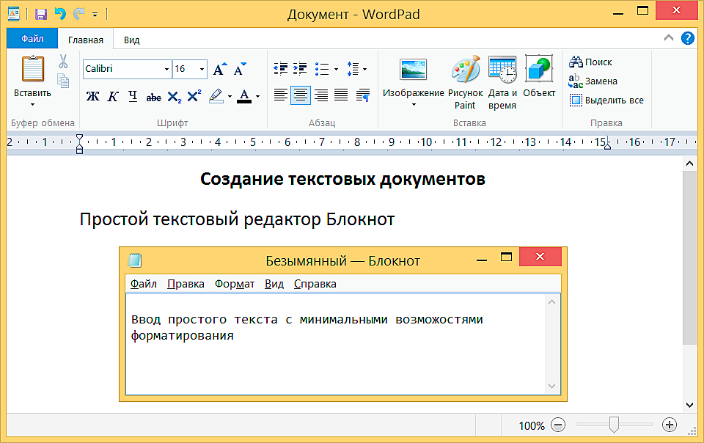Switch to the Вид ribbon tab
704x443 pixels.
(x=132, y=40)
